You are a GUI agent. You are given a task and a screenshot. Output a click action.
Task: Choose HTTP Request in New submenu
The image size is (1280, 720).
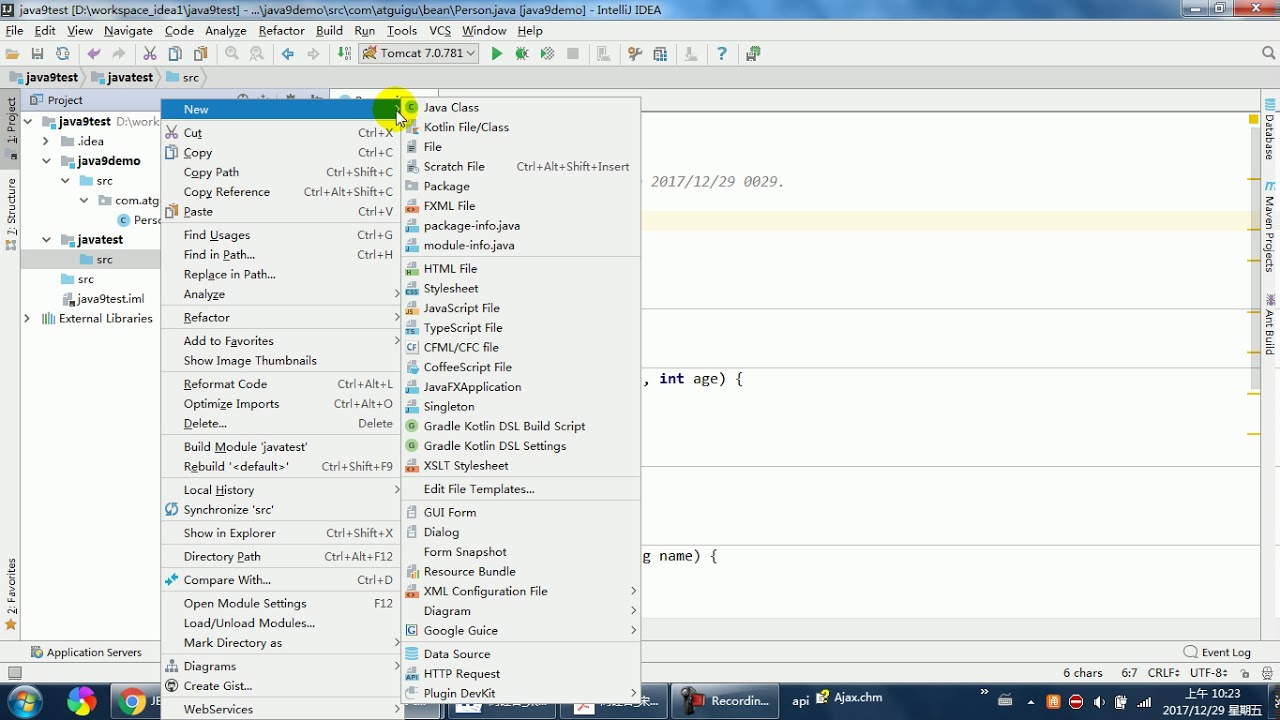point(521,674)
